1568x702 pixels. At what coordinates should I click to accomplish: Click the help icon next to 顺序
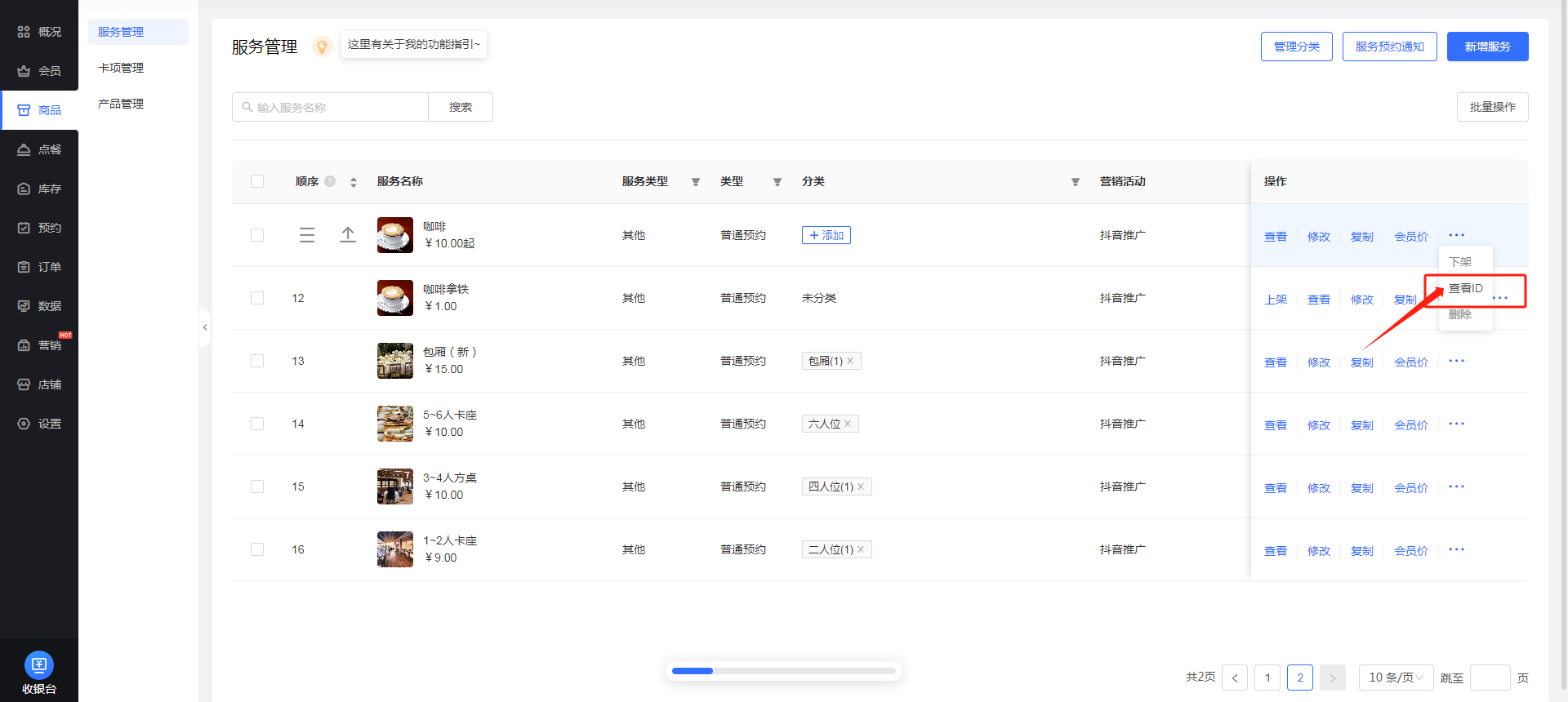(x=330, y=181)
